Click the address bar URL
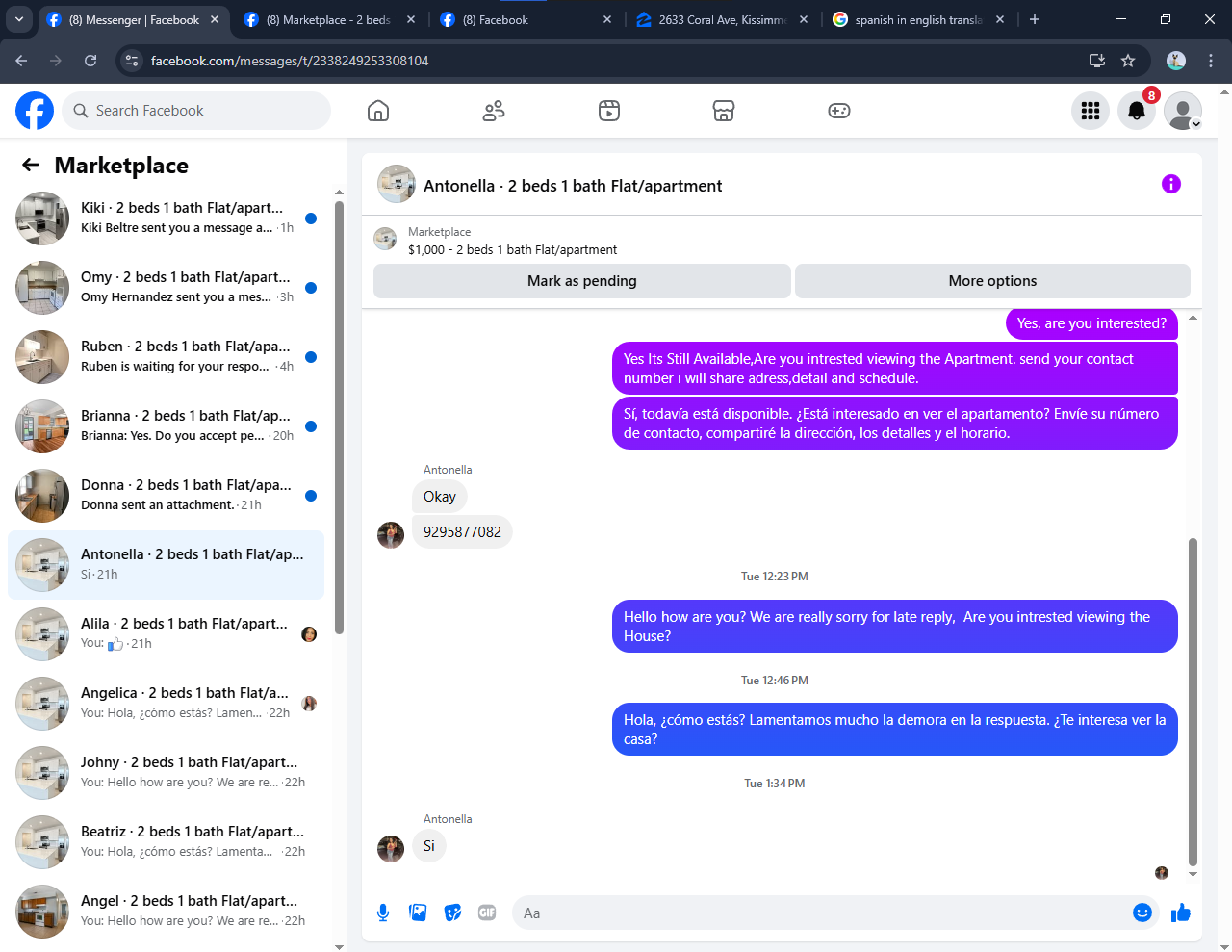Image resolution: width=1232 pixels, height=952 pixels. [x=290, y=61]
